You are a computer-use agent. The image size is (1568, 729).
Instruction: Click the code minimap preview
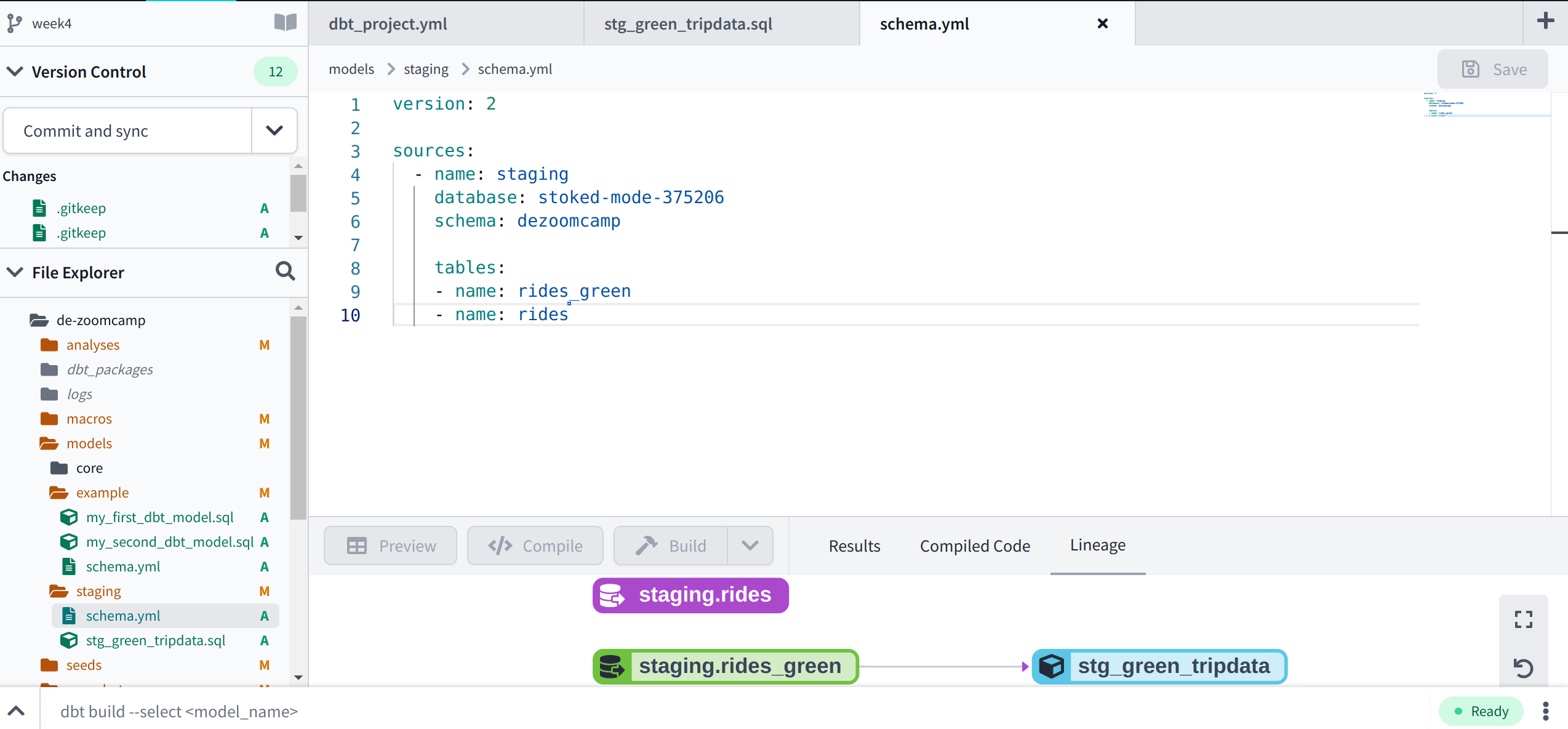pyautogui.click(x=1486, y=105)
